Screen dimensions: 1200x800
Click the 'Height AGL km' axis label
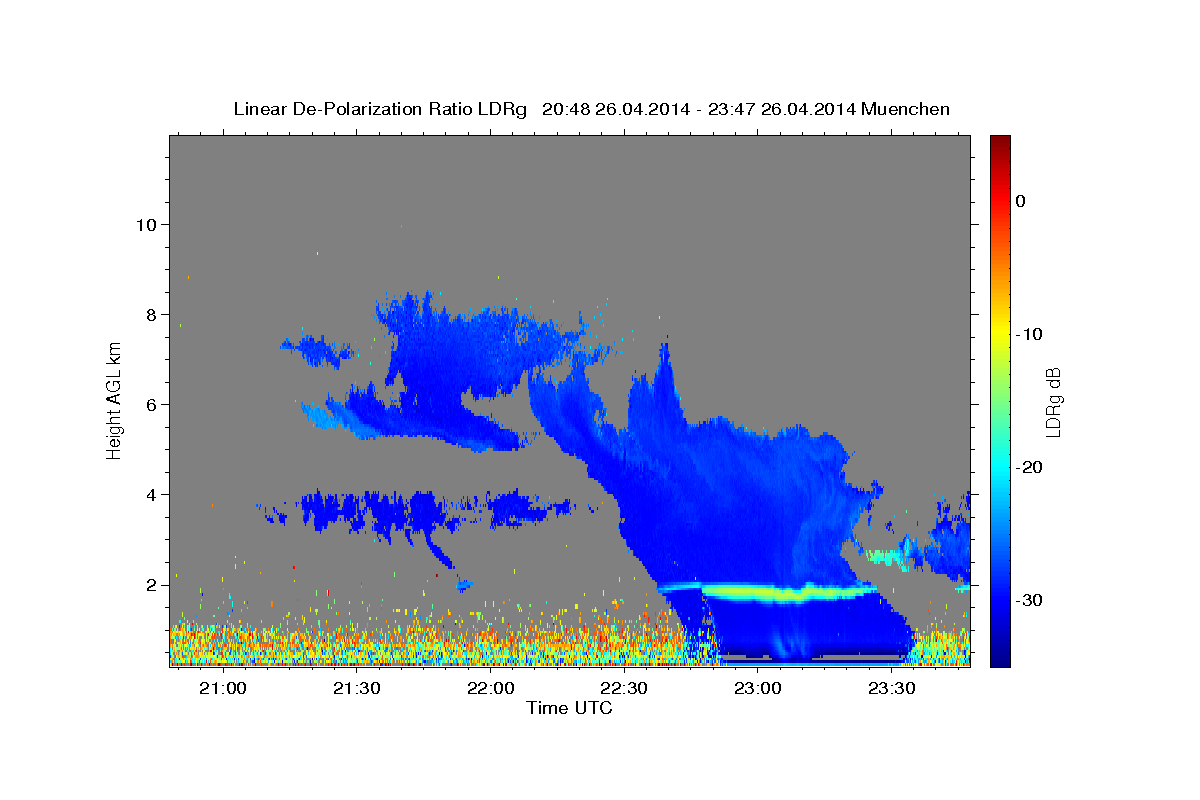[x=115, y=400]
